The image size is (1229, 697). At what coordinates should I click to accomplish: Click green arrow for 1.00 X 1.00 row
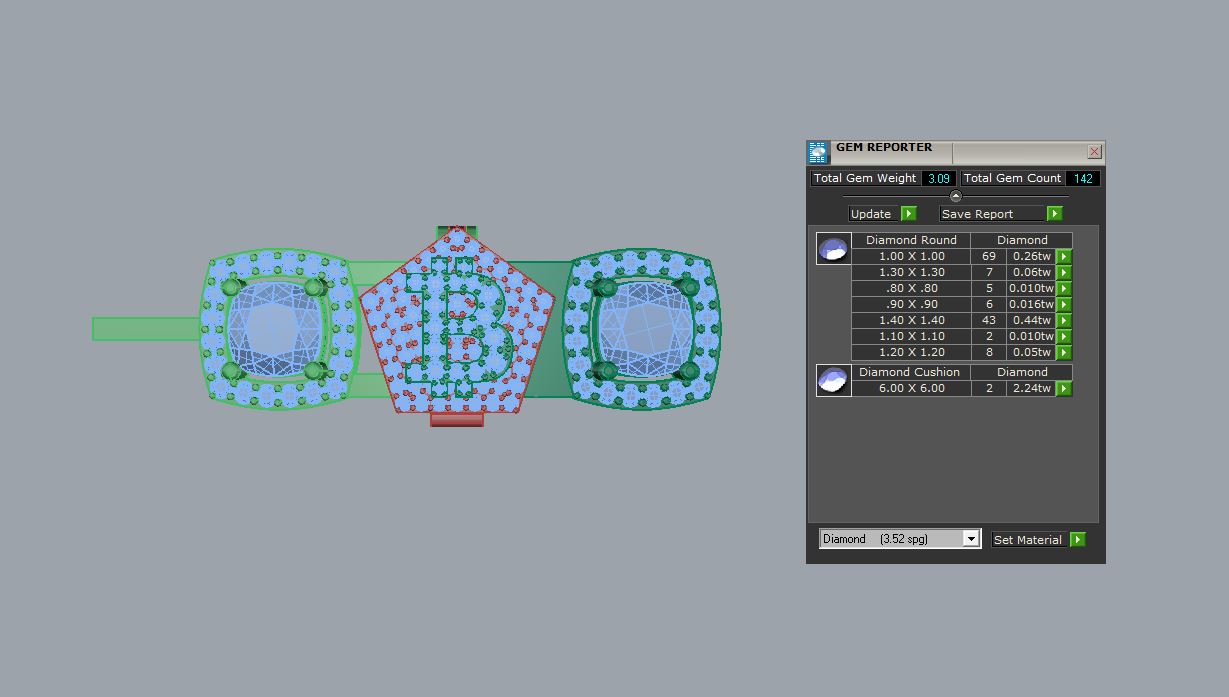click(x=1064, y=257)
